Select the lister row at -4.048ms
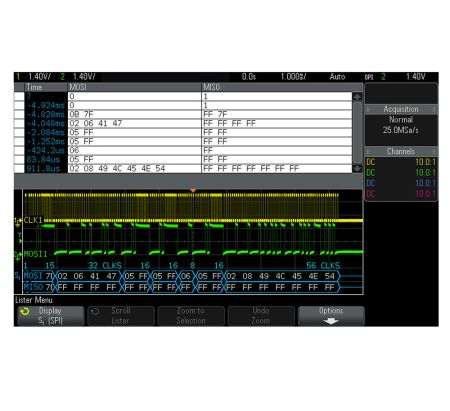Screen dimensions: 450x411 [183, 123]
